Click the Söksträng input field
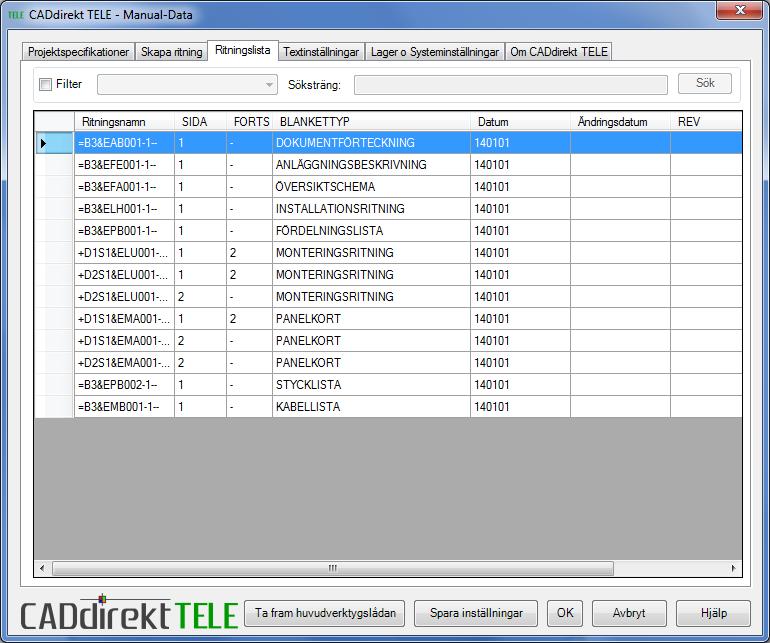770x643 pixels. click(511, 84)
